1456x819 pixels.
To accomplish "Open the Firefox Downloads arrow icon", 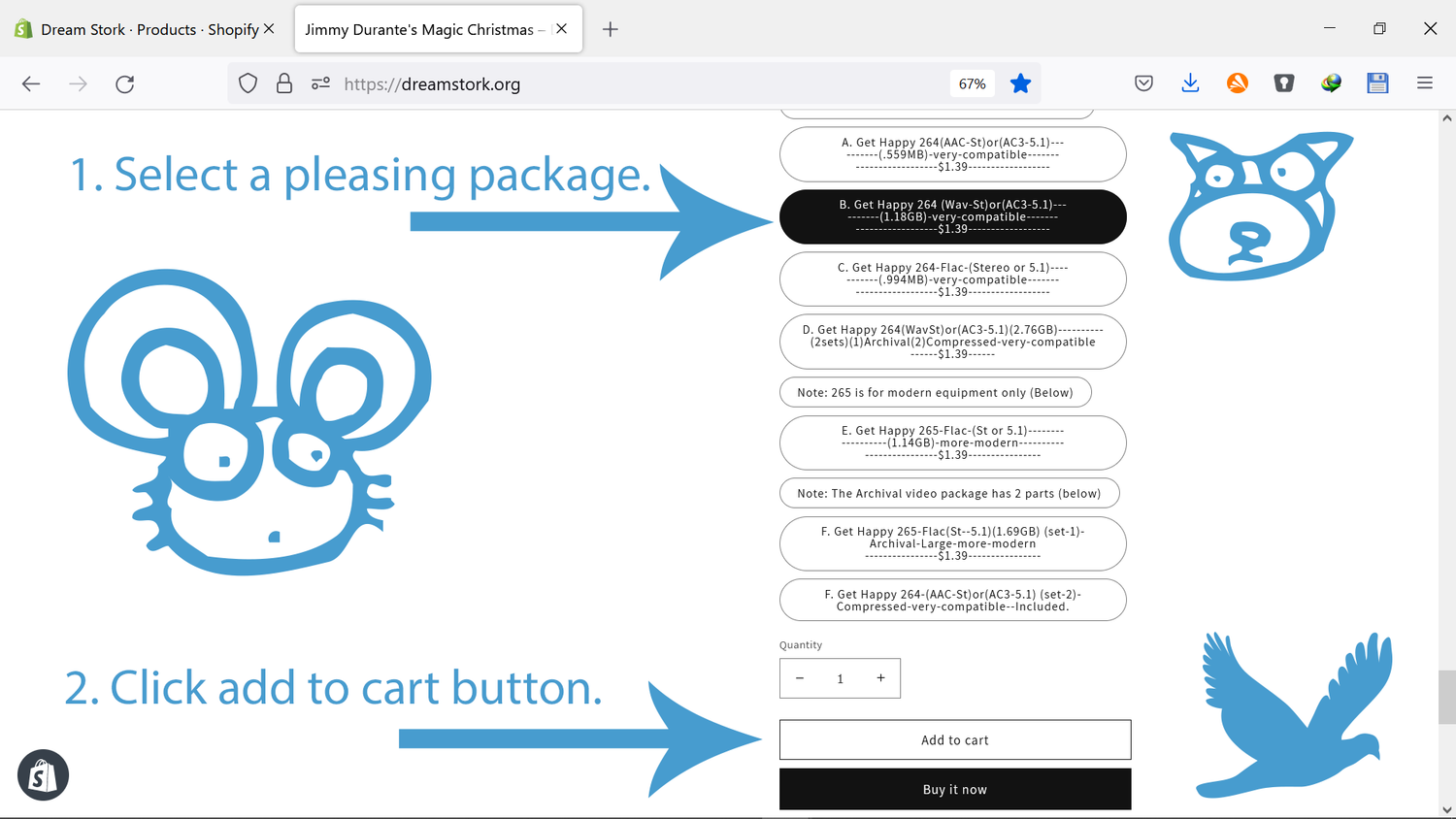I will [1190, 84].
